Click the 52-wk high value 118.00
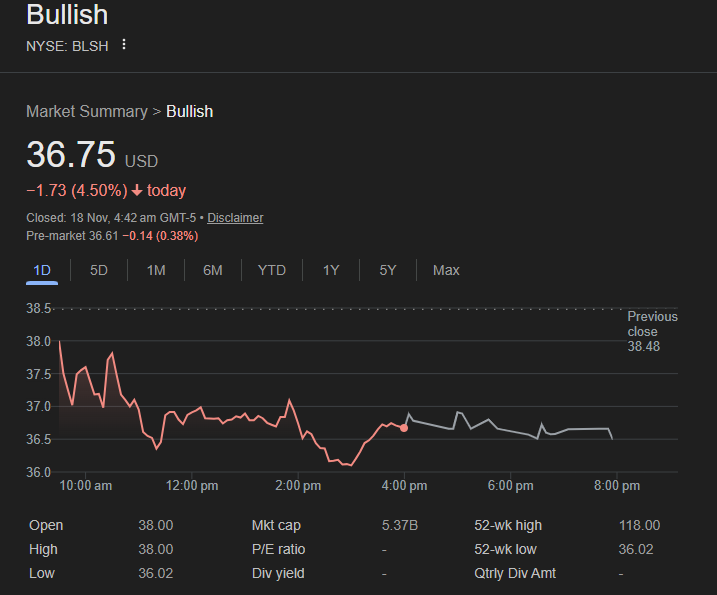This screenshot has height=595, width=717. click(639, 525)
